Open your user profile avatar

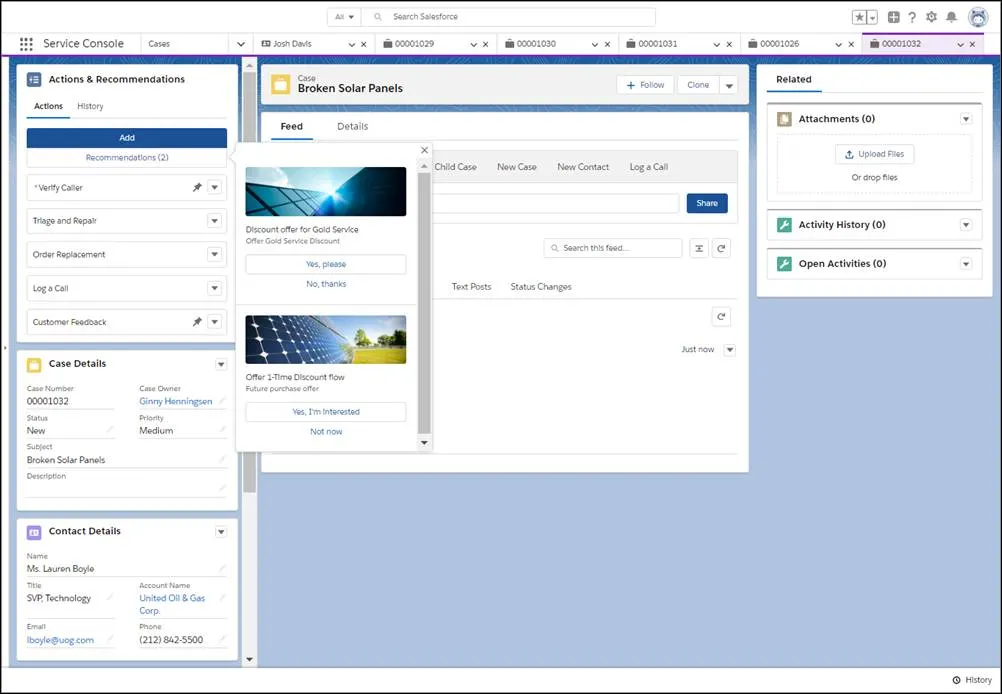(x=977, y=16)
